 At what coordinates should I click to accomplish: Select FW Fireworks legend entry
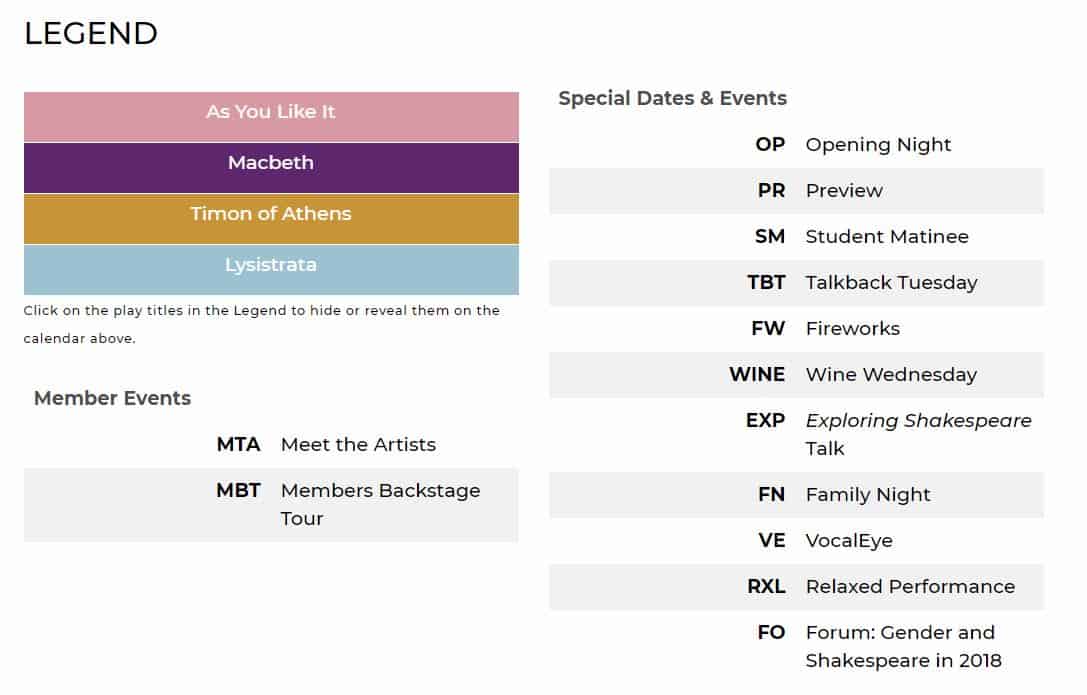coord(797,328)
